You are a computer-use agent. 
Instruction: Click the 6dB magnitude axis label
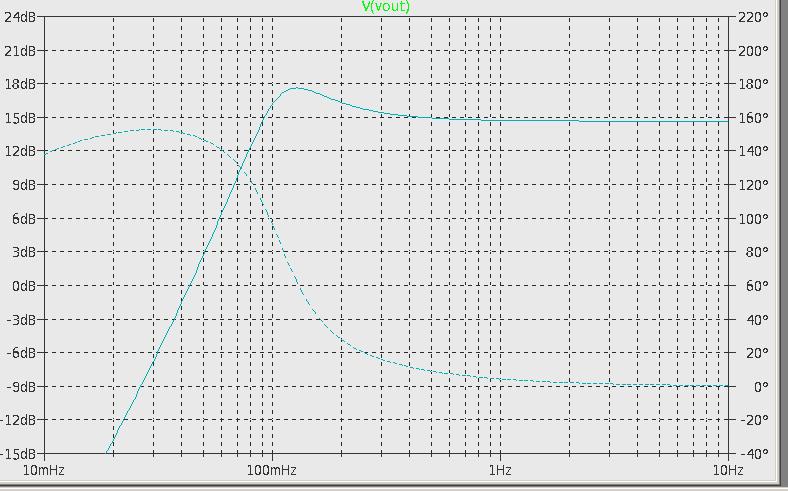(24, 219)
